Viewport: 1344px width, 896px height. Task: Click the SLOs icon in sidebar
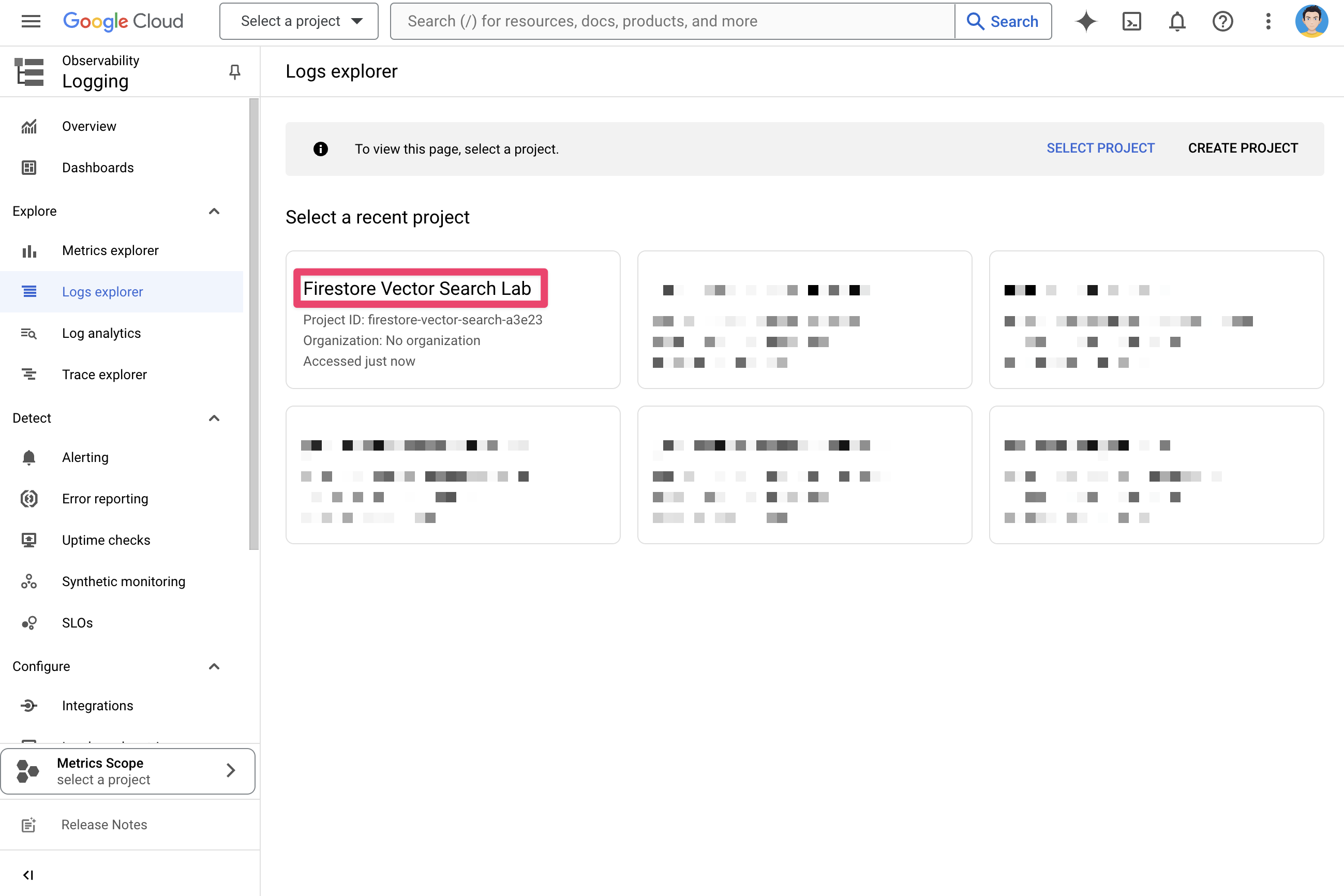click(28, 623)
